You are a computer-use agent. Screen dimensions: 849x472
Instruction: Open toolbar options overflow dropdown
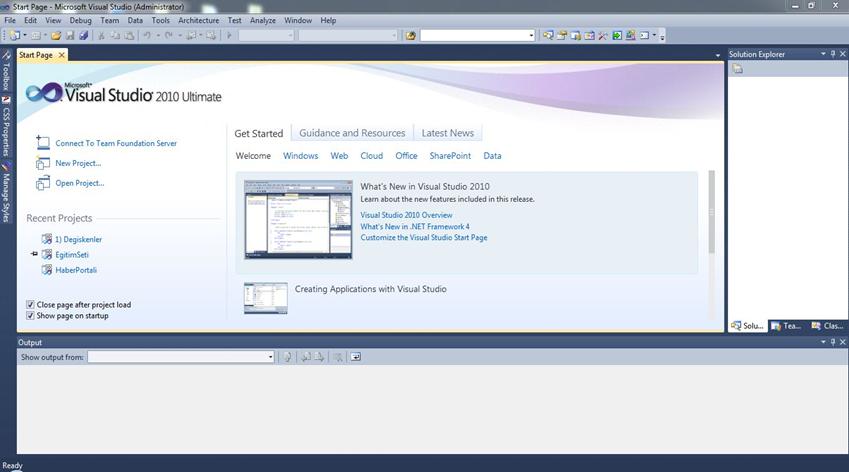[x=662, y=36]
